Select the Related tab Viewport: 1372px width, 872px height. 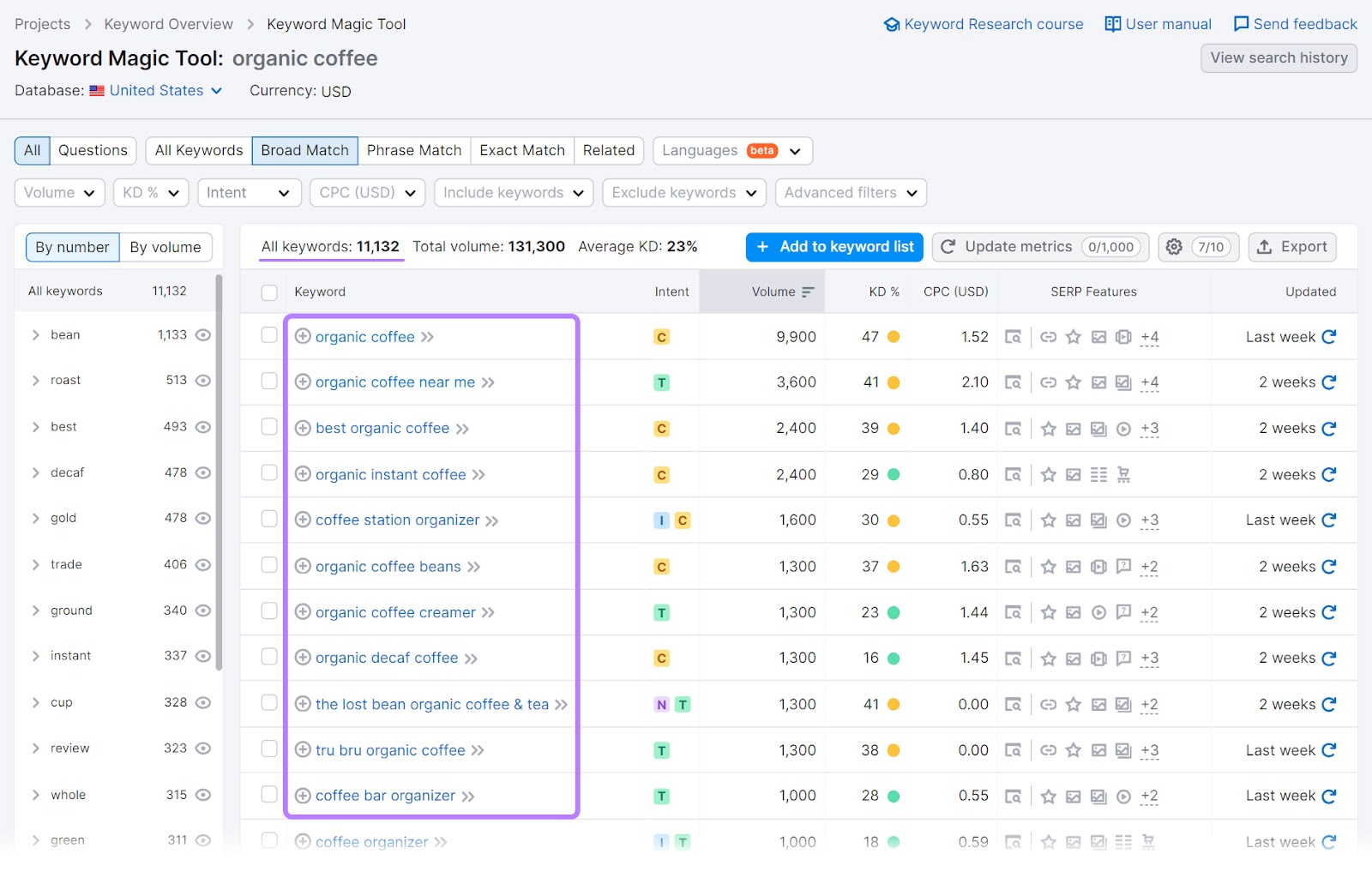click(609, 151)
